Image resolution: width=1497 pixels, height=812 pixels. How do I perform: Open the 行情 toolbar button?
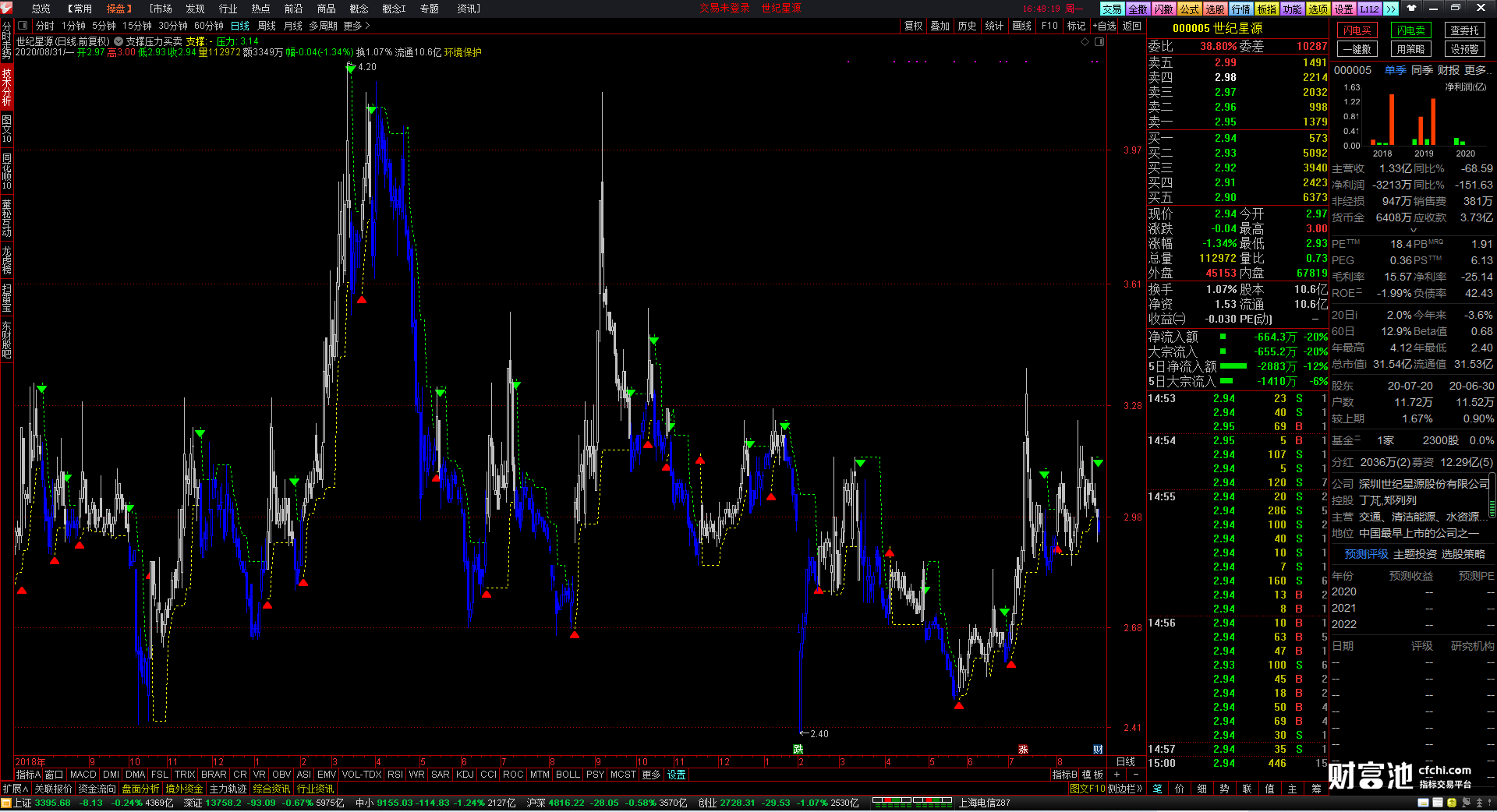(x=1240, y=9)
